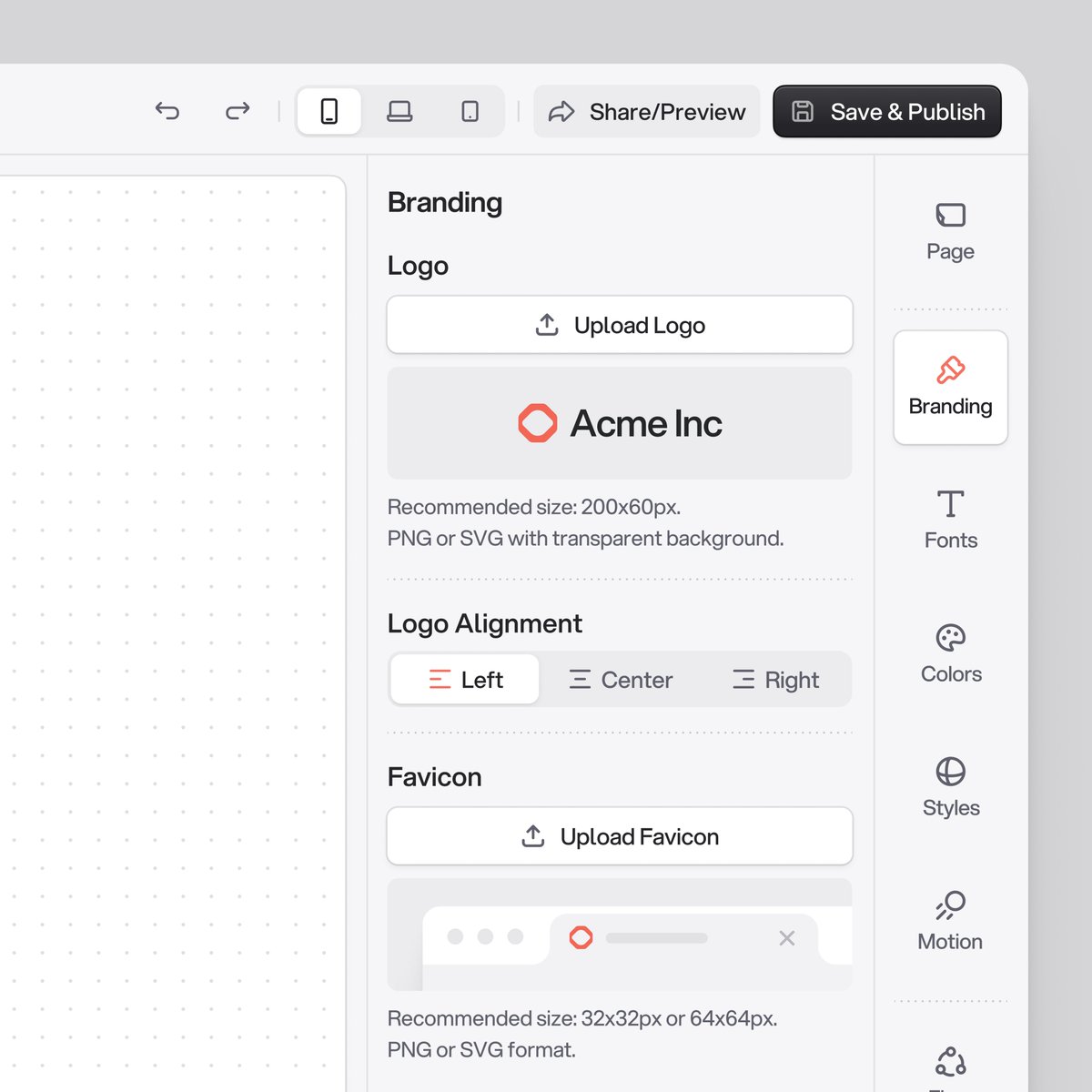Set logo alignment to Right
This screenshot has width=1092, height=1092.
[x=775, y=680]
